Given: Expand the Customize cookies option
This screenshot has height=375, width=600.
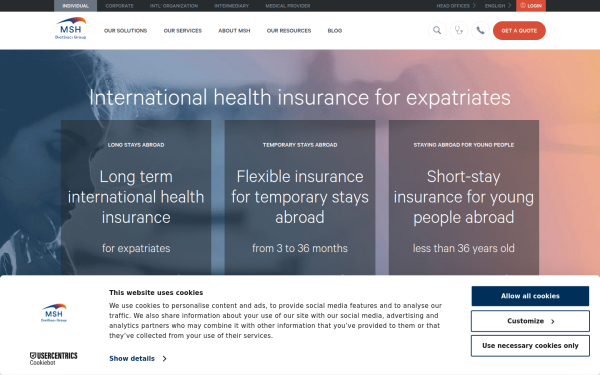Looking at the screenshot, I should (530, 321).
